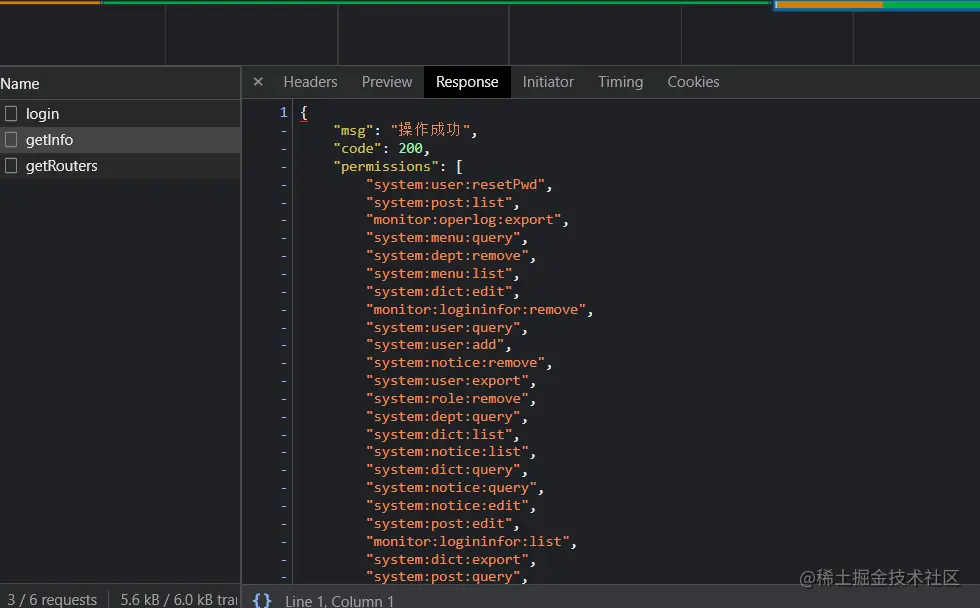Viewport: 980px width, 608px height.
Task: Open the Cookies tab
Action: pos(693,82)
